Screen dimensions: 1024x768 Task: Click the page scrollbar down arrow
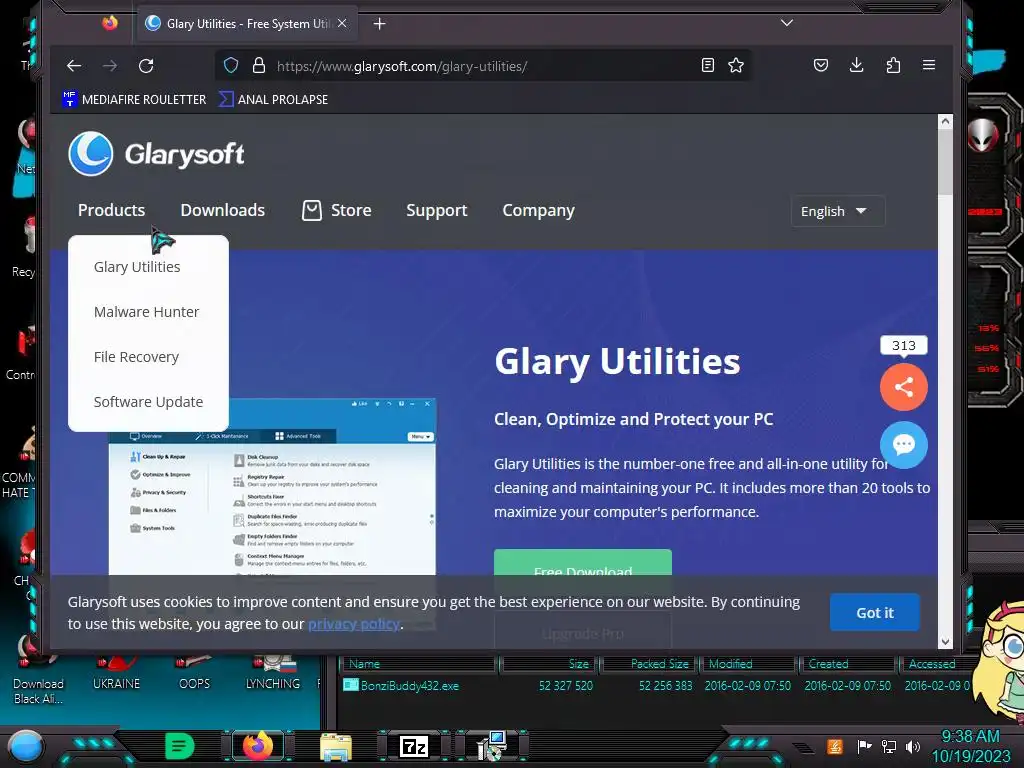[945, 642]
